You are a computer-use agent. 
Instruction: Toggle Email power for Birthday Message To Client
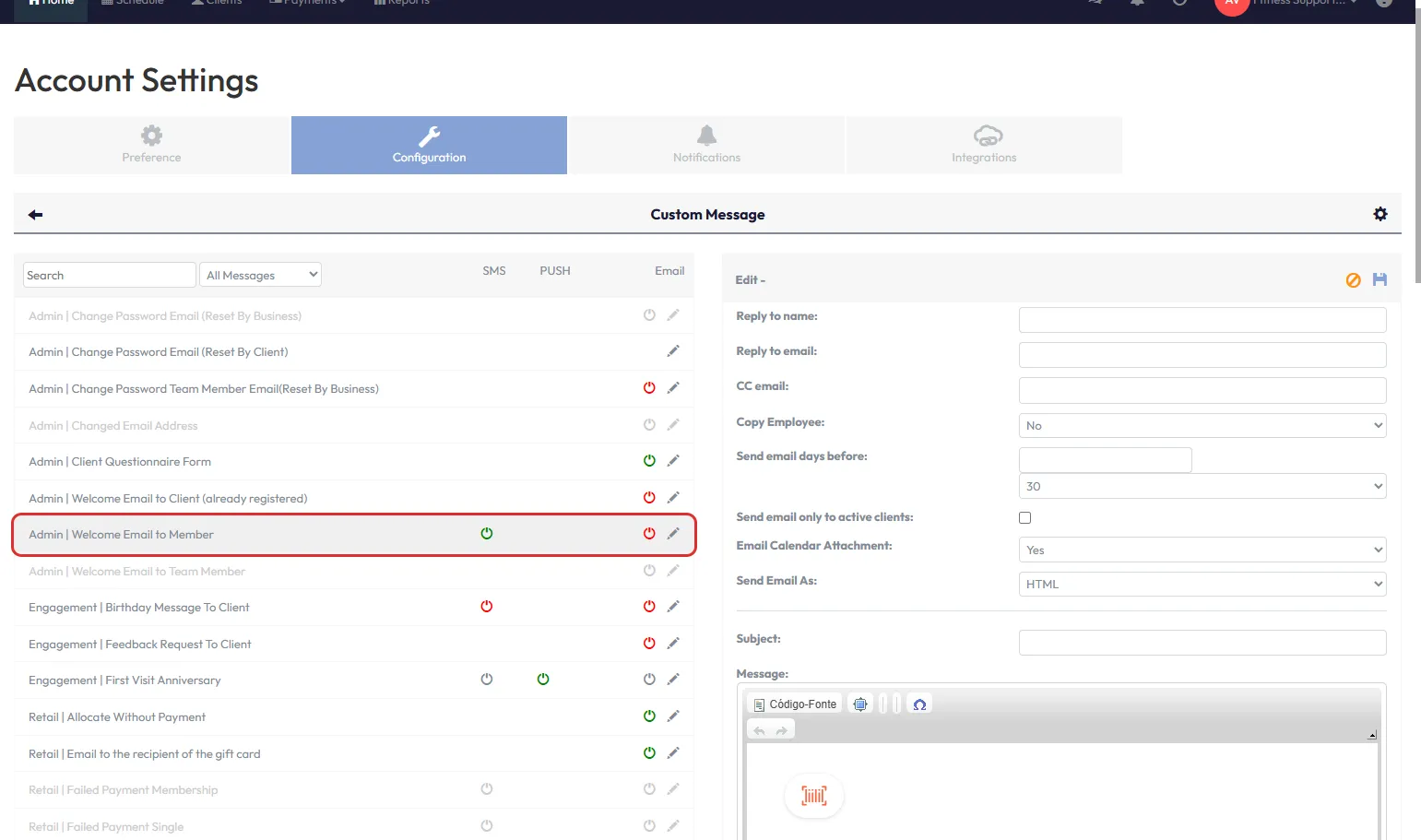(649, 607)
